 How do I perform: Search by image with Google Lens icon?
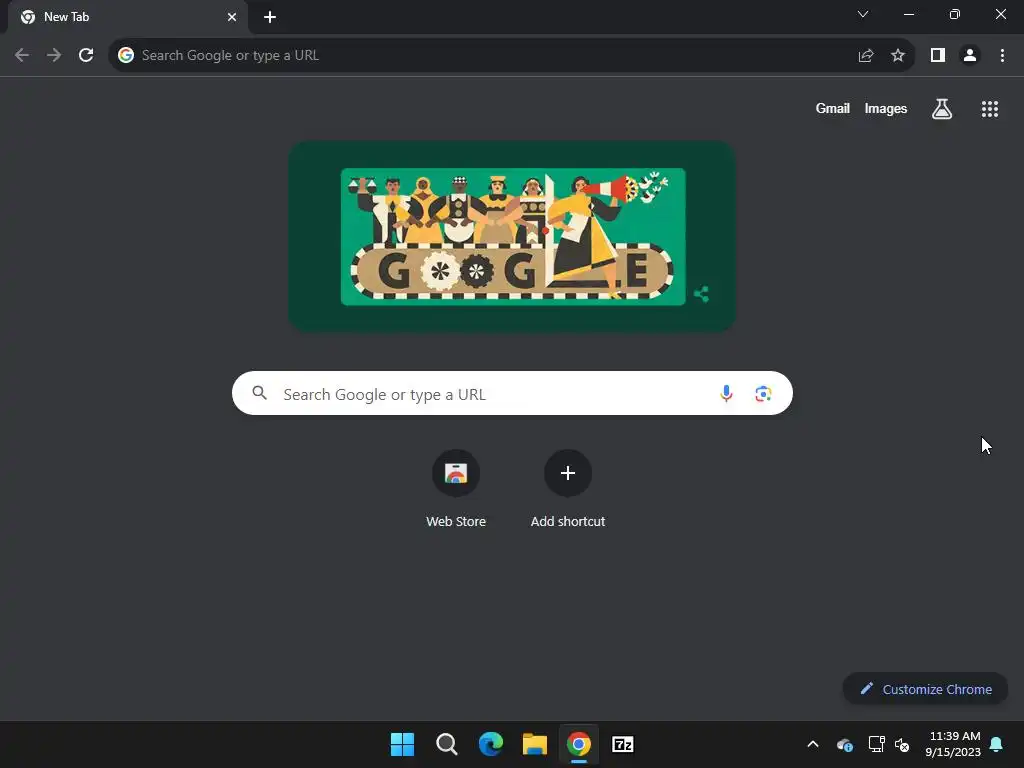763,393
